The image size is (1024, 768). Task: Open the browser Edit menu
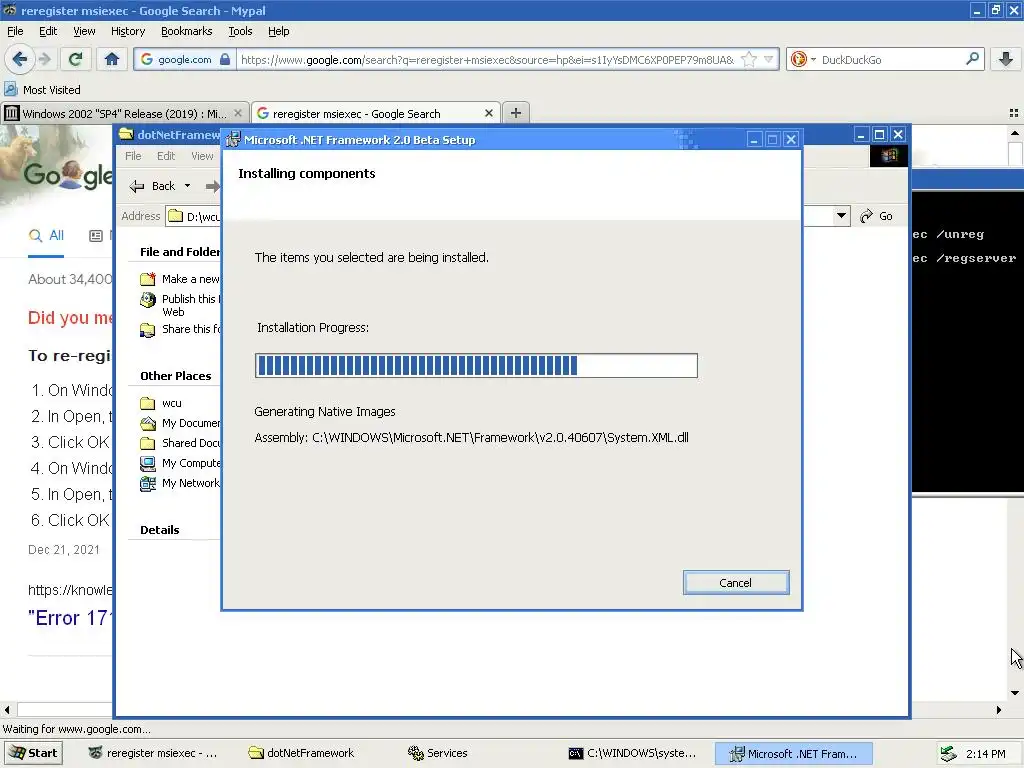point(48,31)
